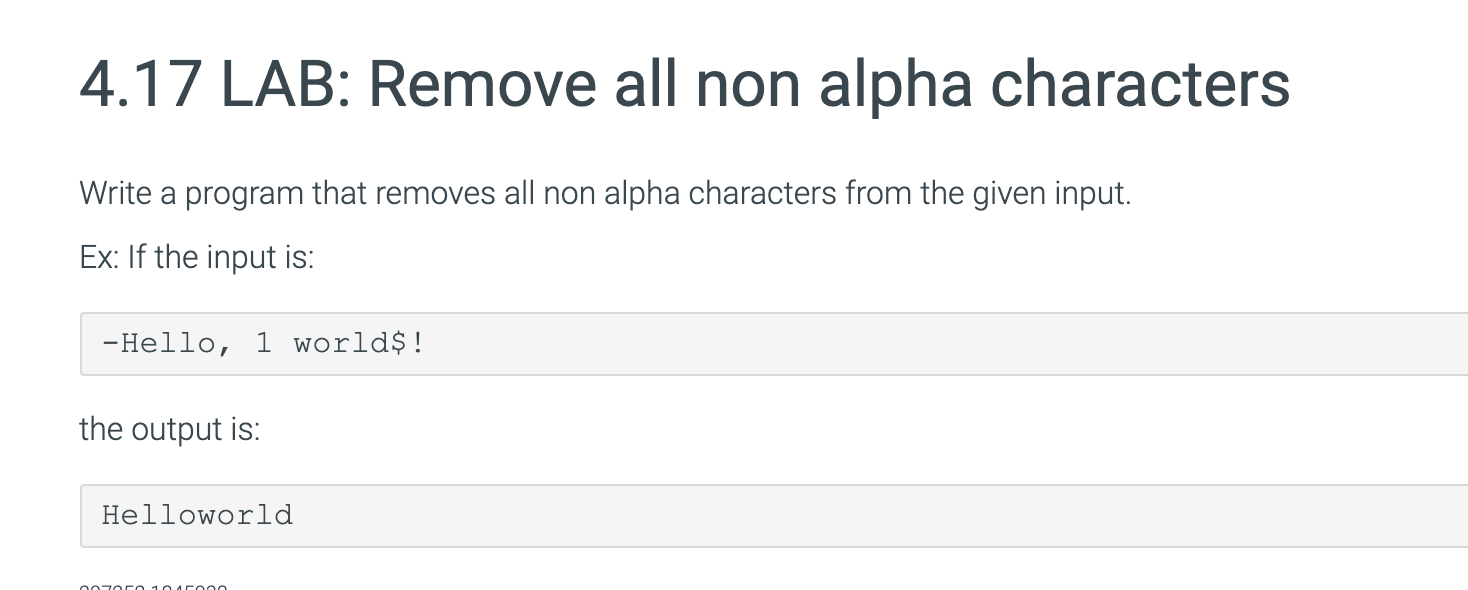The height and width of the screenshot is (590, 1468).
Task: Click the "4.17 LAB" heading title
Action: (x=683, y=84)
